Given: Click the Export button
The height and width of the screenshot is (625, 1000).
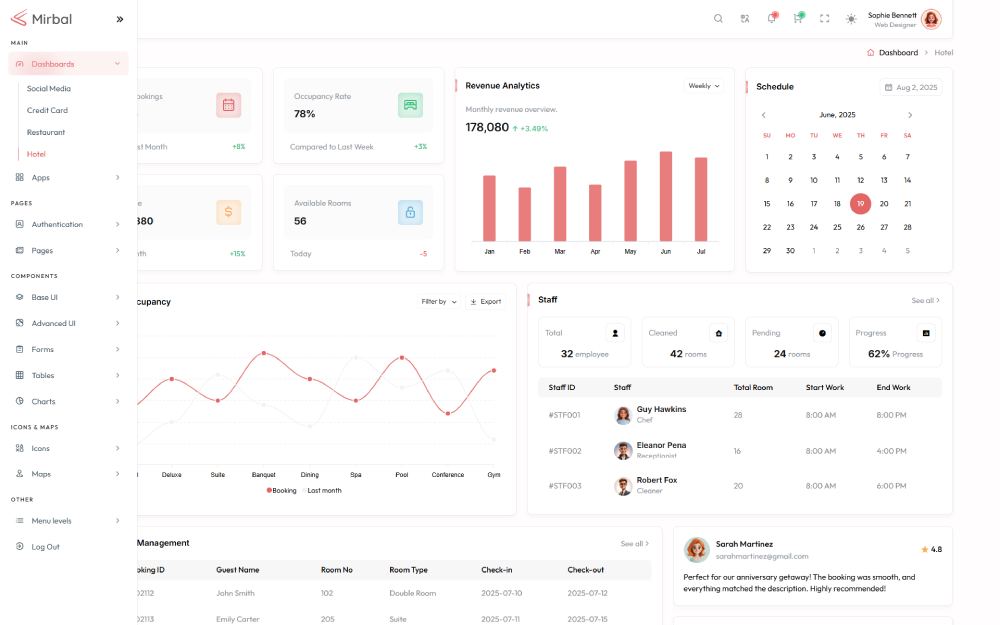Looking at the screenshot, I should (x=485, y=301).
